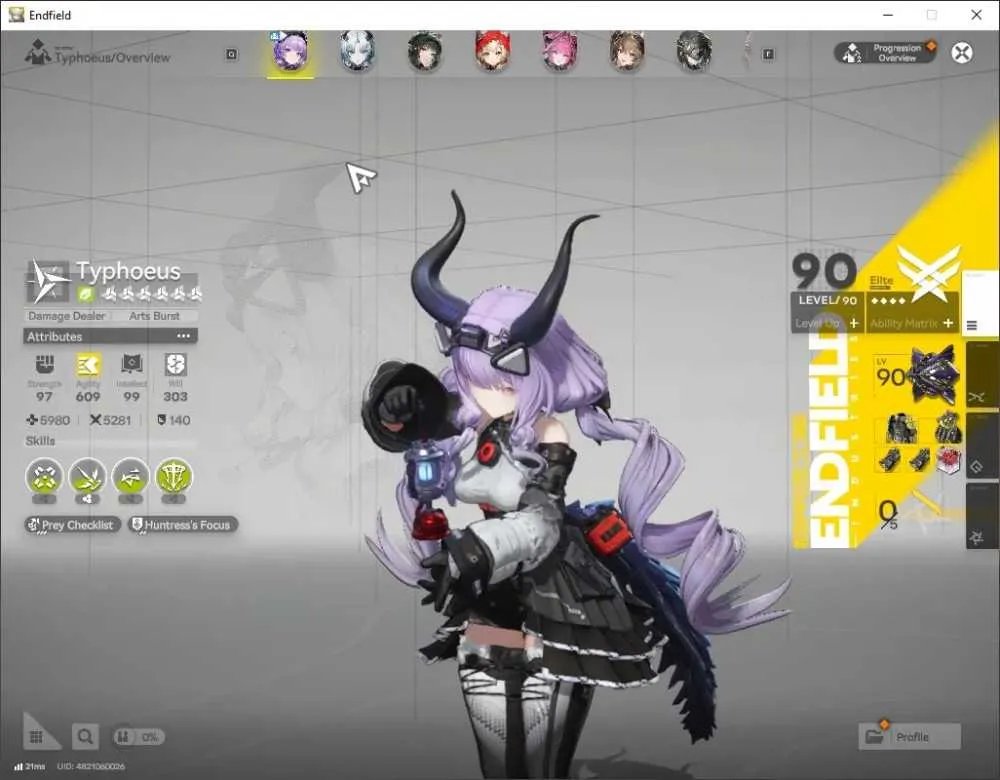Select the silver-haired operator portrait

357,52
